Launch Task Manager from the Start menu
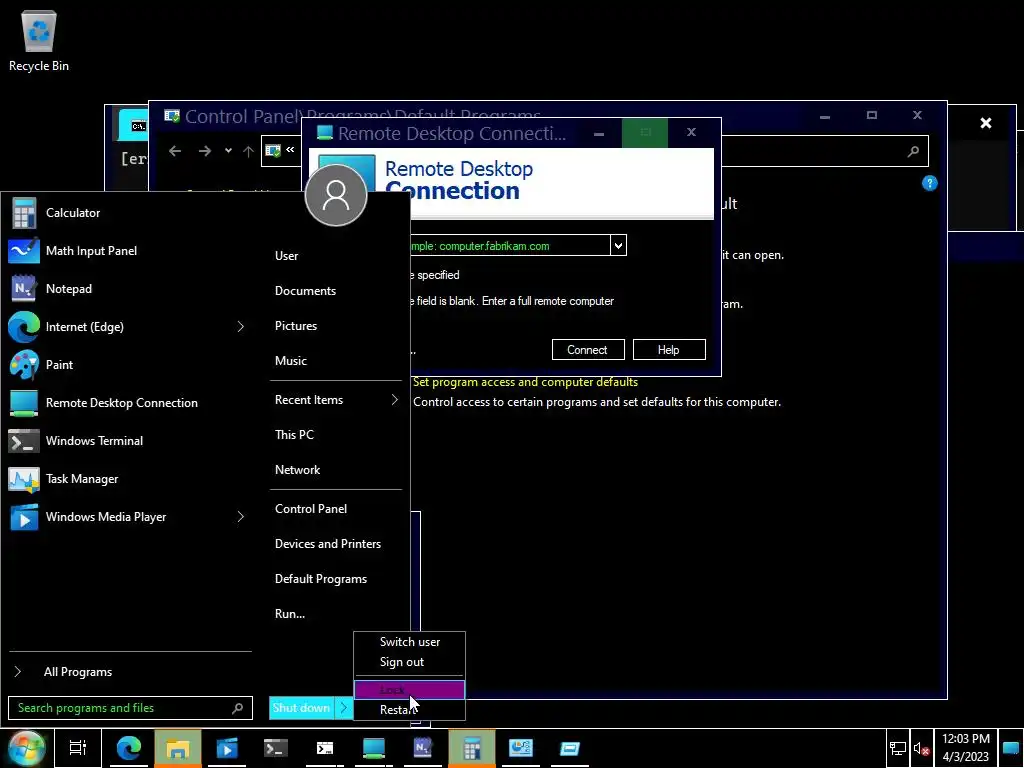 coord(129,479)
